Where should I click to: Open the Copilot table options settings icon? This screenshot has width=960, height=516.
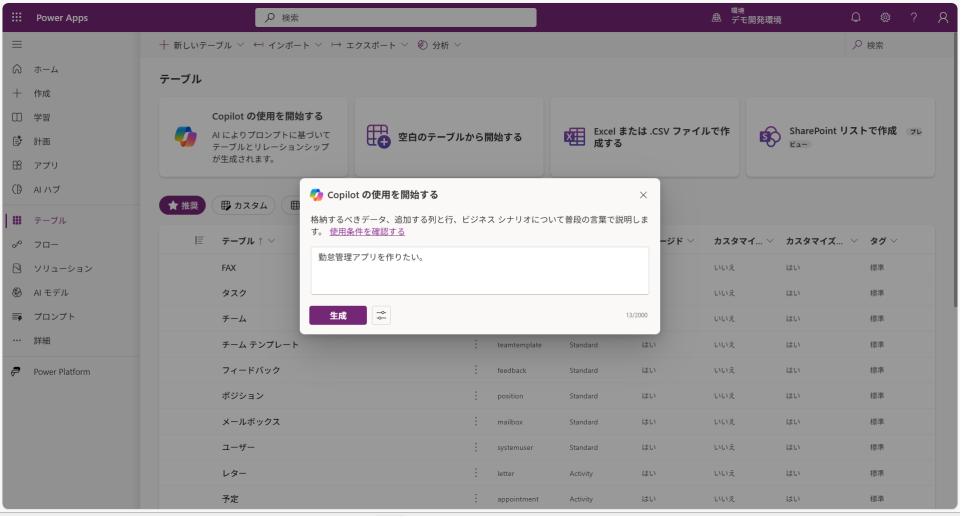point(381,315)
